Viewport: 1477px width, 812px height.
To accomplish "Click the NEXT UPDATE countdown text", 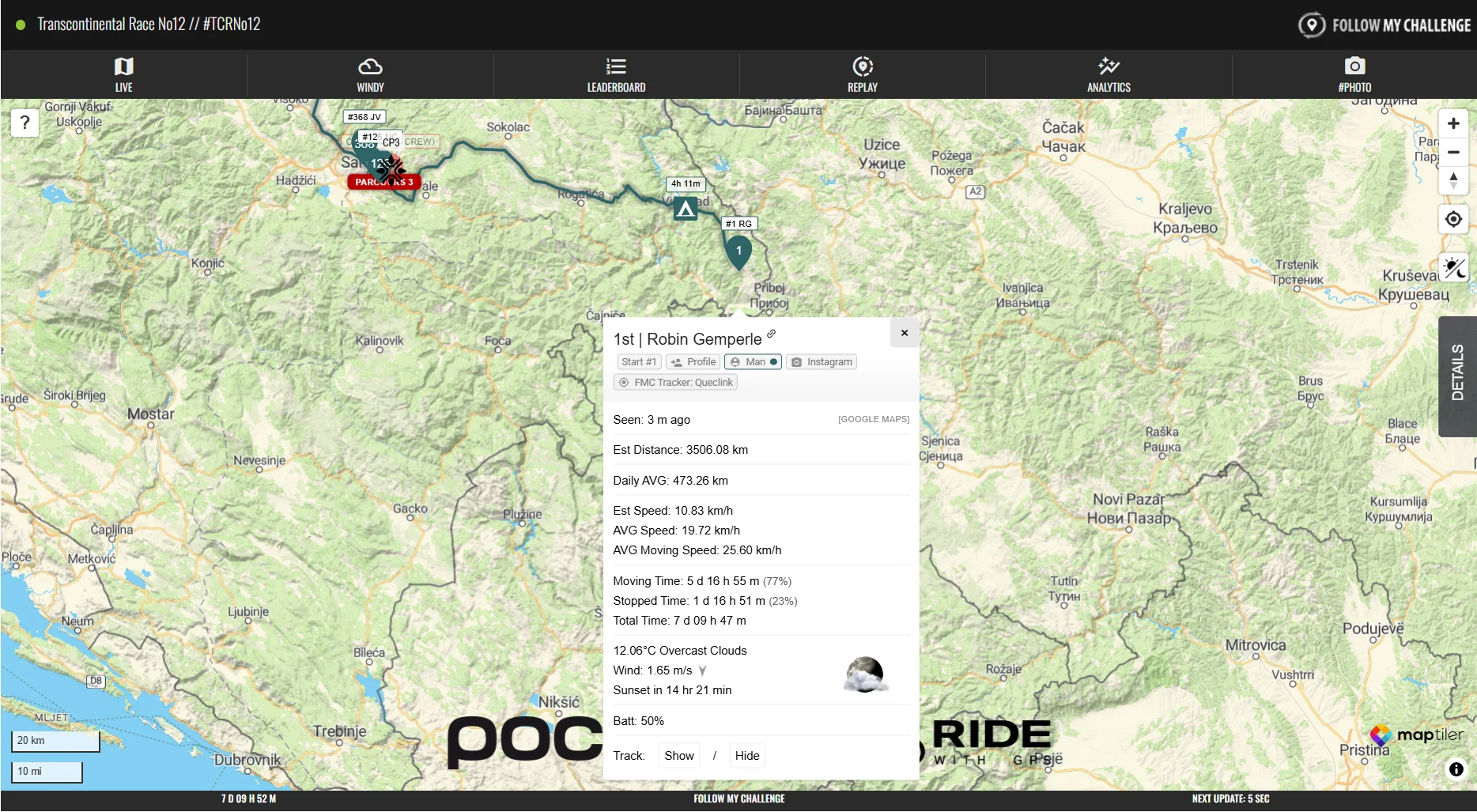I will tap(1230, 799).
